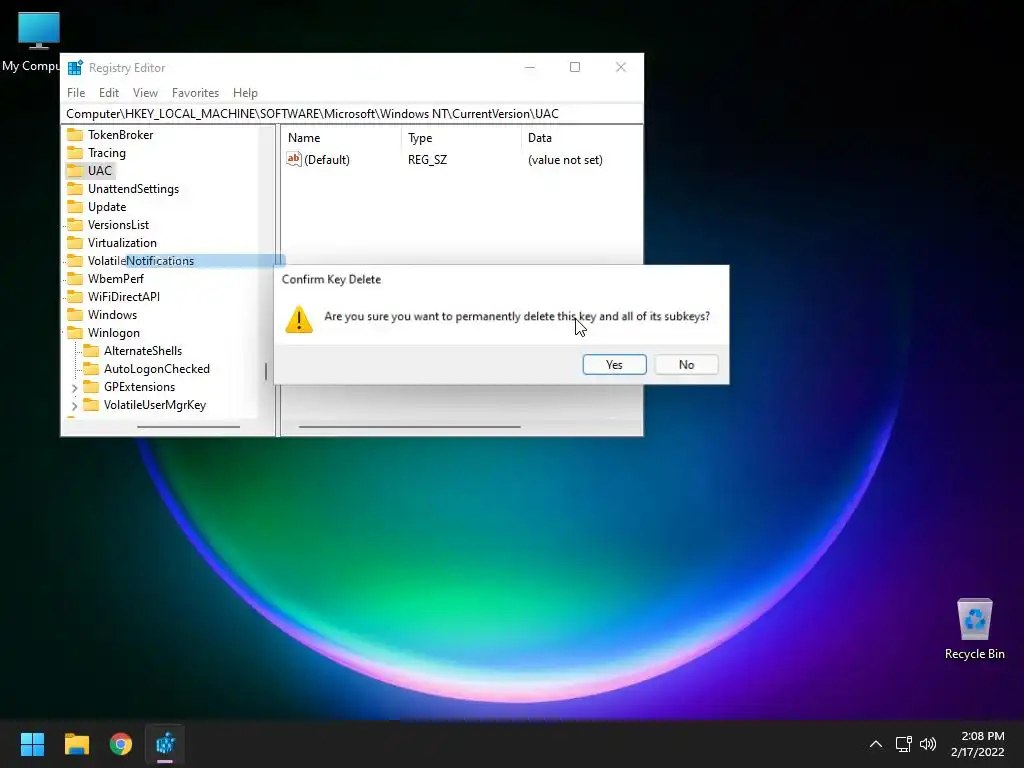Maximize the Registry Editor window

tap(575, 67)
